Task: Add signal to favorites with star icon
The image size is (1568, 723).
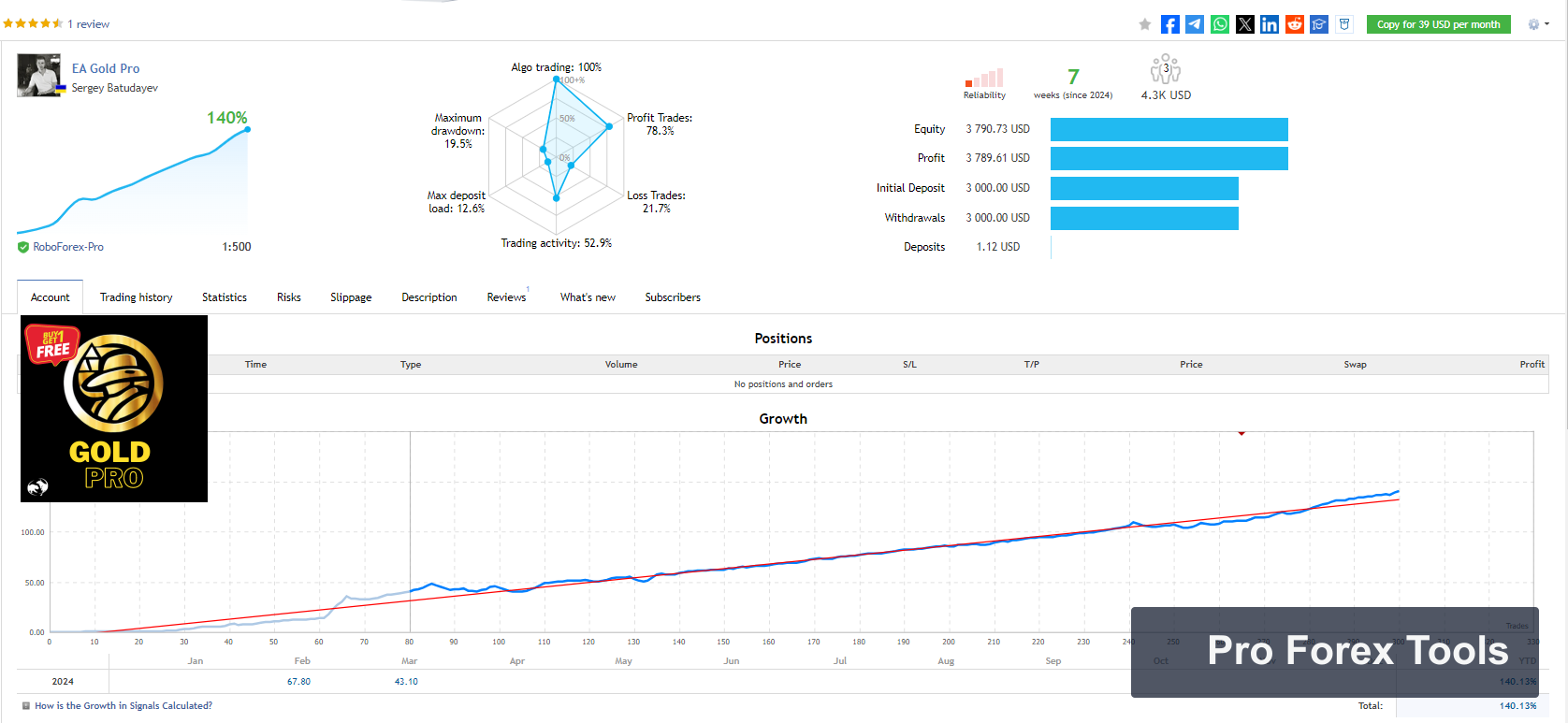Action: (1144, 24)
